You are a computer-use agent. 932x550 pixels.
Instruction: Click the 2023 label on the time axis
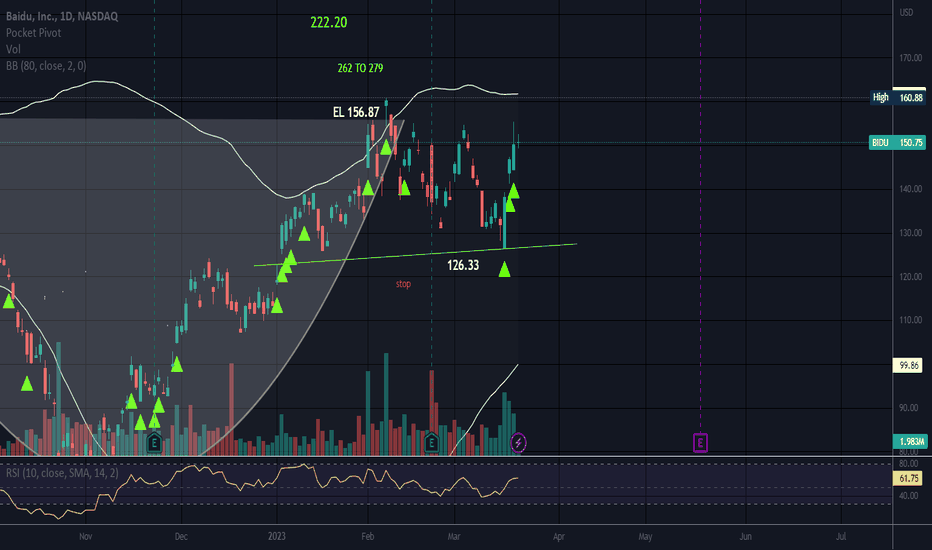276,536
